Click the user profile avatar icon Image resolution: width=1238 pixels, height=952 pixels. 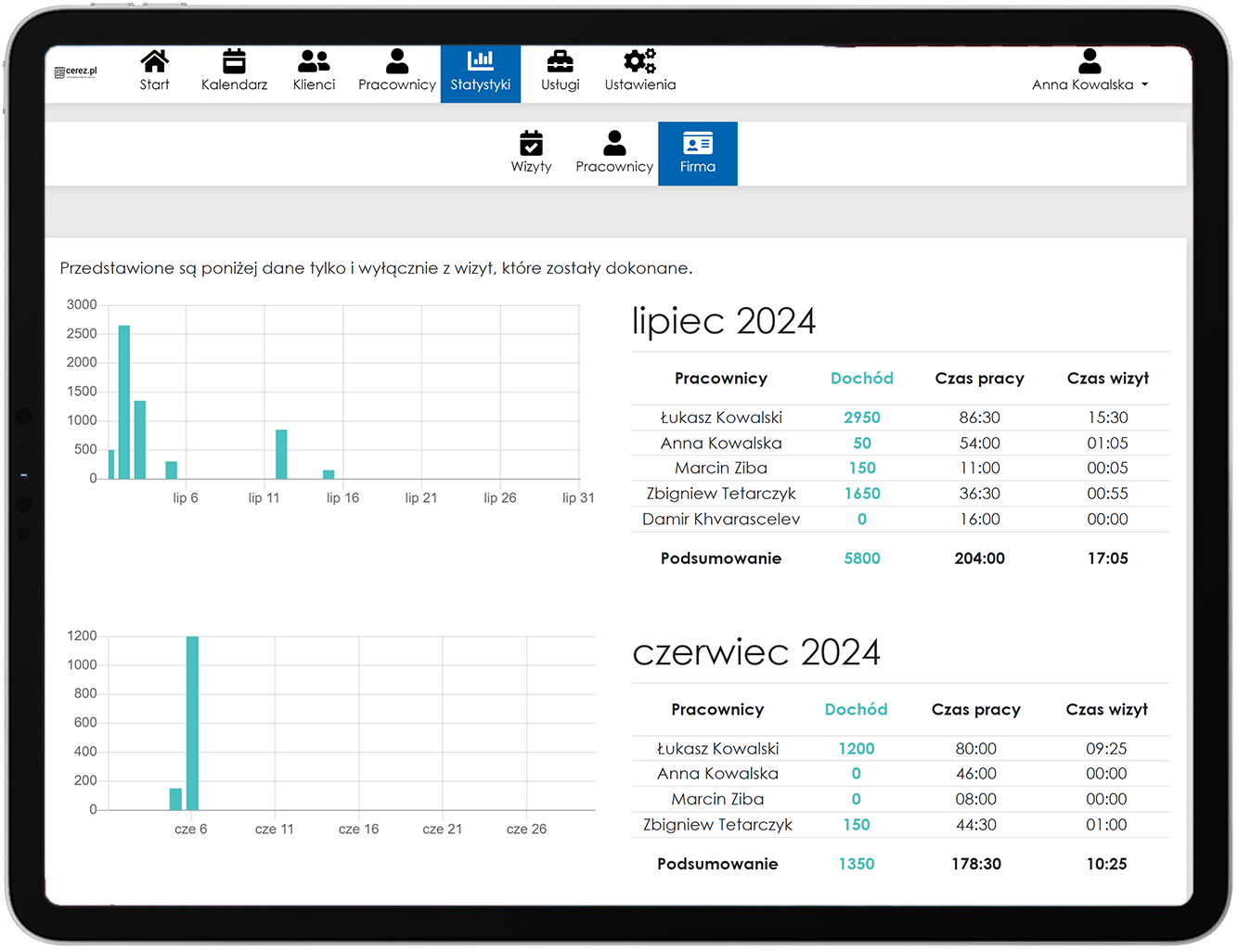1090,62
